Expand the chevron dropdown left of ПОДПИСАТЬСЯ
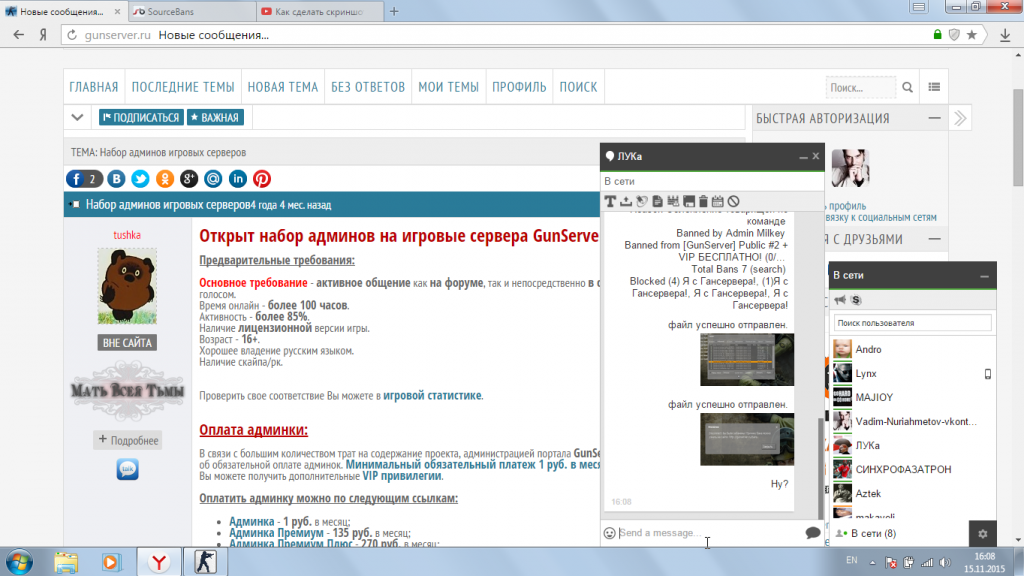1024x576 pixels. click(78, 118)
